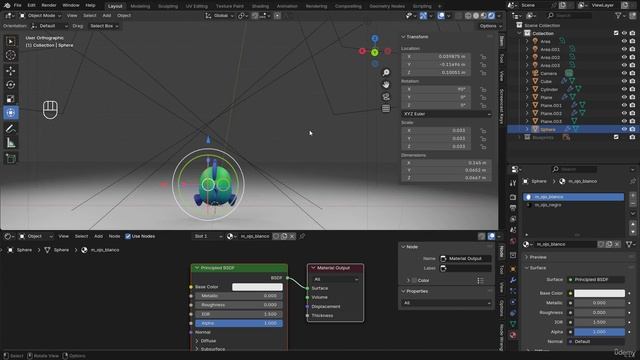Open the Render properties tab icon
The image size is (640, 360).
513,197
